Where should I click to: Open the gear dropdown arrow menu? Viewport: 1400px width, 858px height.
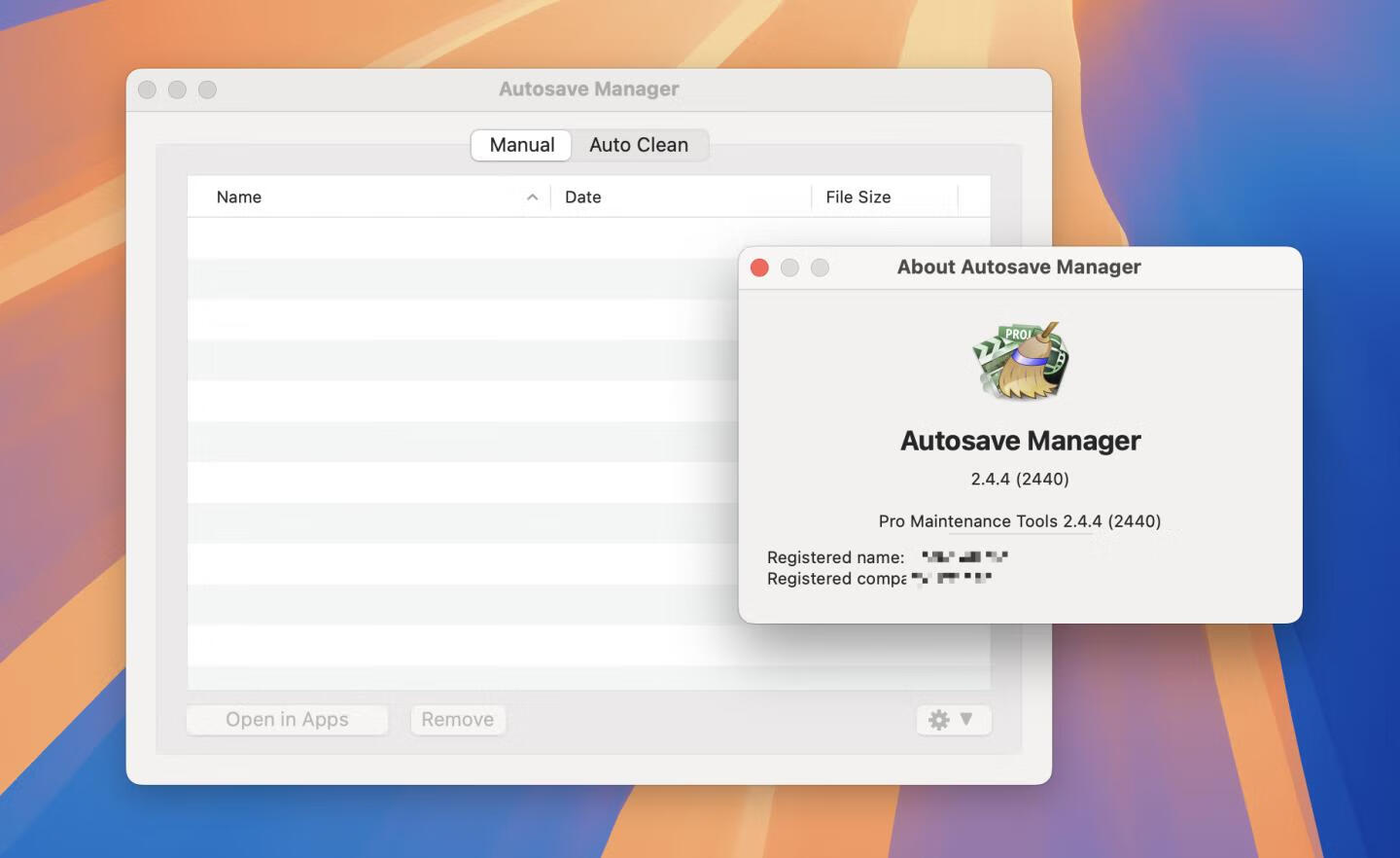(x=965, y=720)
